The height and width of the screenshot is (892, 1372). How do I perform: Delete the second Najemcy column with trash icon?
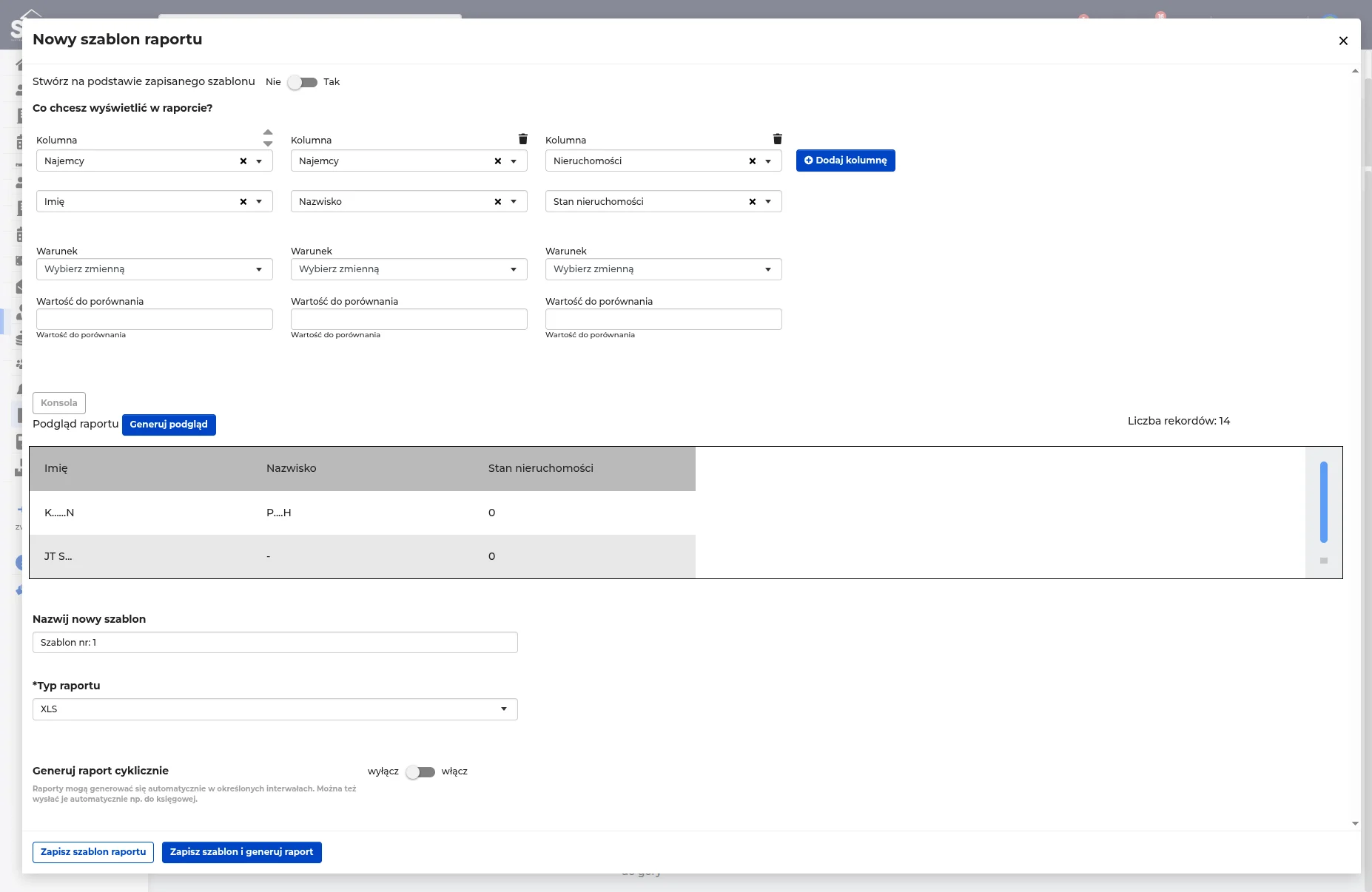click(523, 139)
